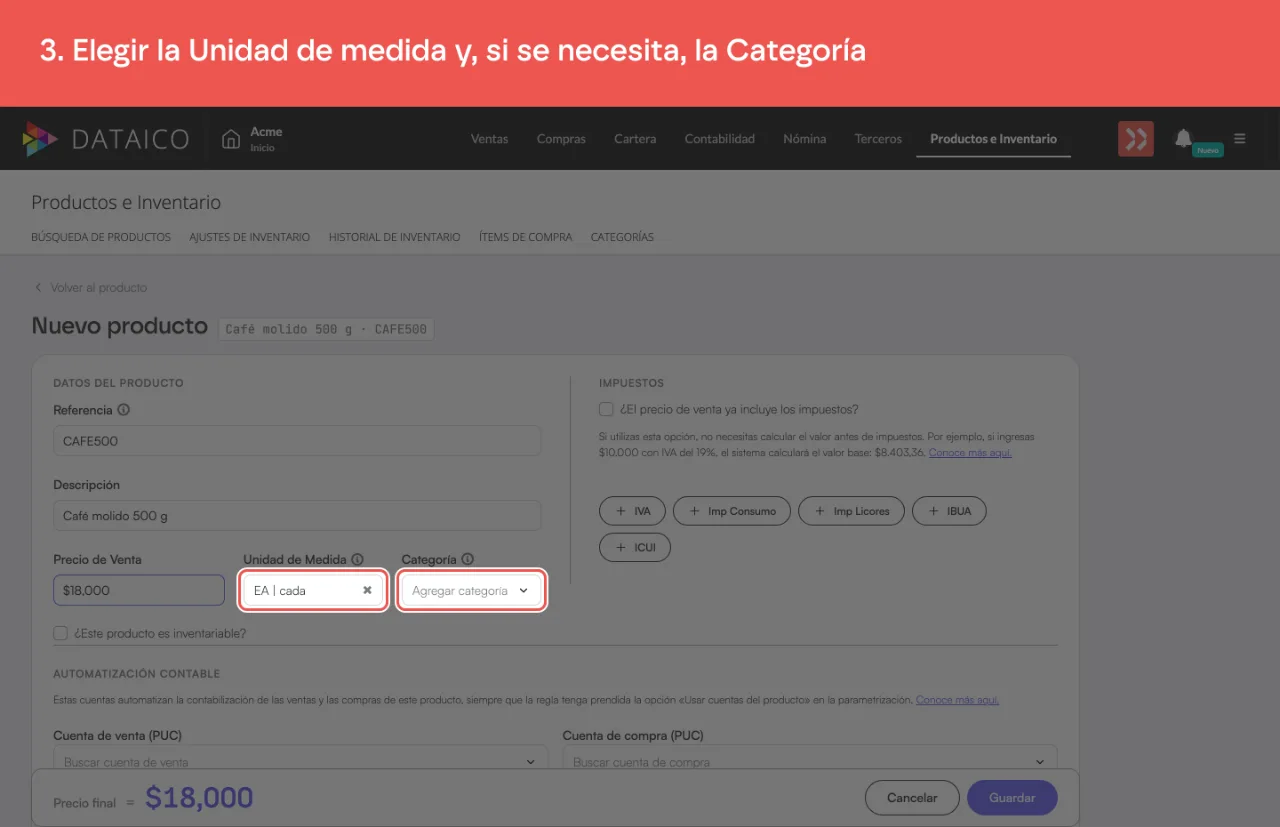
Task: Add ICUI tax button
Action: [x=635, y=548]
